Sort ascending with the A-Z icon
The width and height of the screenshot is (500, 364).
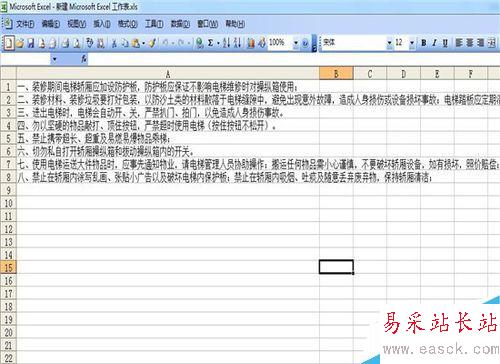pyautogui.click(x=226, y=43)
